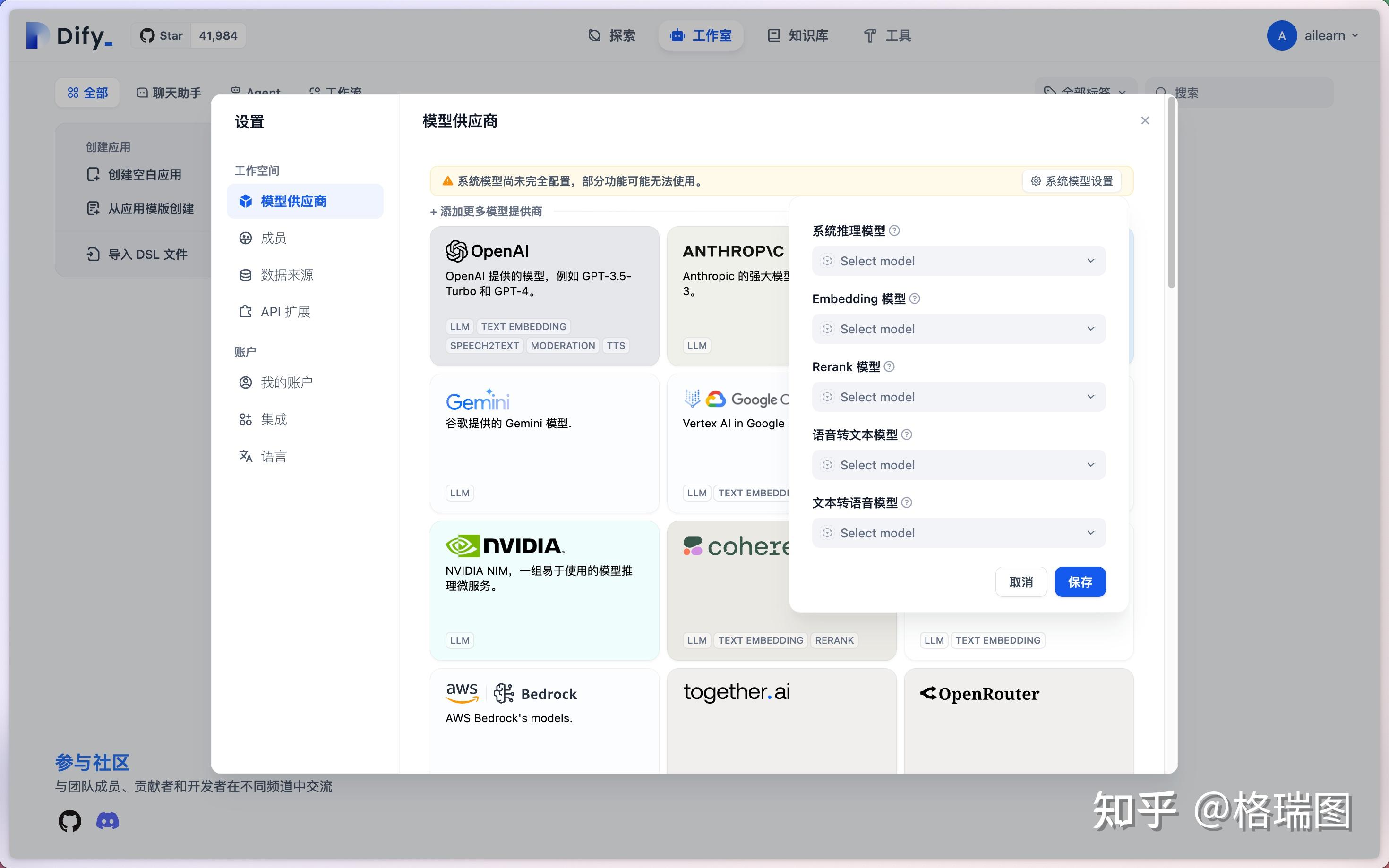The height and width of the screenshot is (868, 1389).
Task: Click the 参与社区 heading
Action: 93,762
